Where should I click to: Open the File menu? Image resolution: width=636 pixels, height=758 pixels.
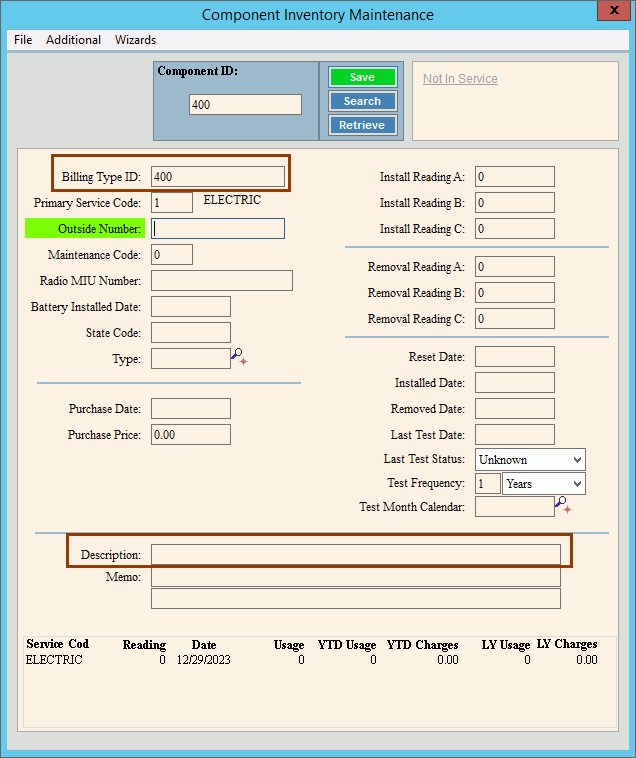[x=23, y=40]
